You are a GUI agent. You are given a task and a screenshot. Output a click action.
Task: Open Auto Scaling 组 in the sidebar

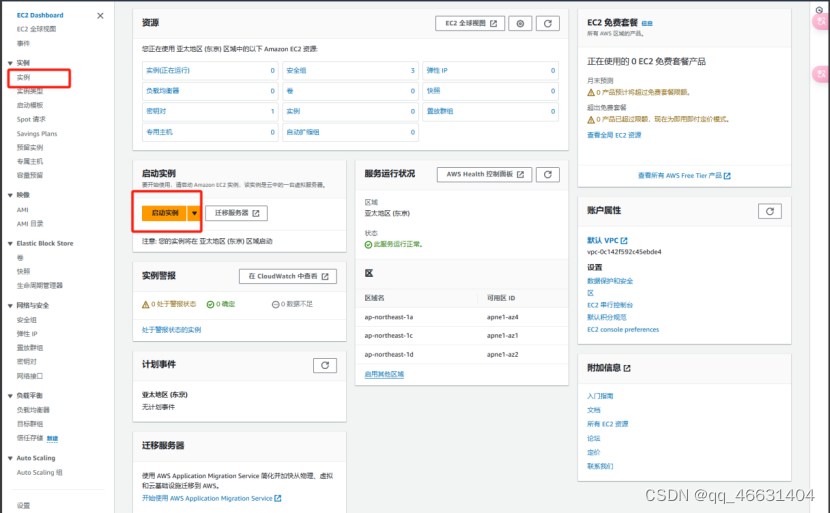pos(40,473)
